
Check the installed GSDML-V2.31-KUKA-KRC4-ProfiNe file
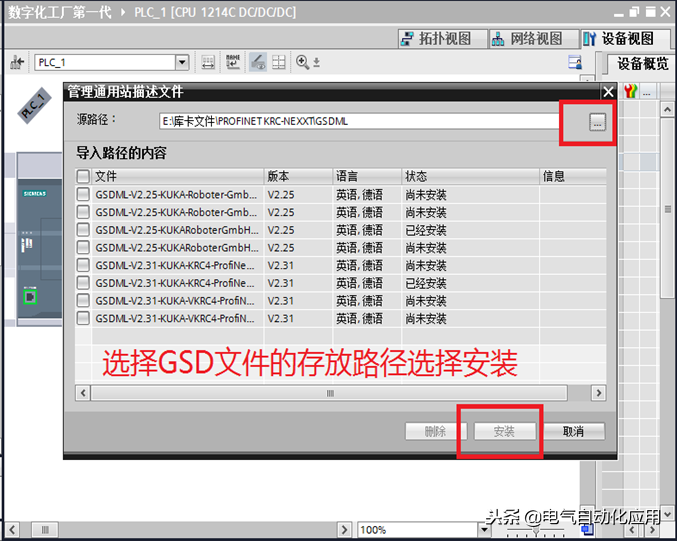pos(83,283)
